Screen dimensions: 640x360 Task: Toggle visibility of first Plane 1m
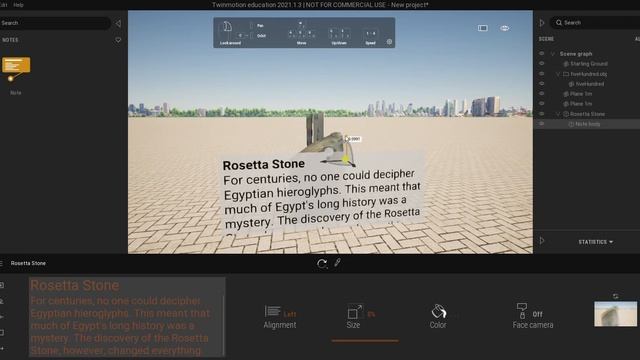coord(542,93)
